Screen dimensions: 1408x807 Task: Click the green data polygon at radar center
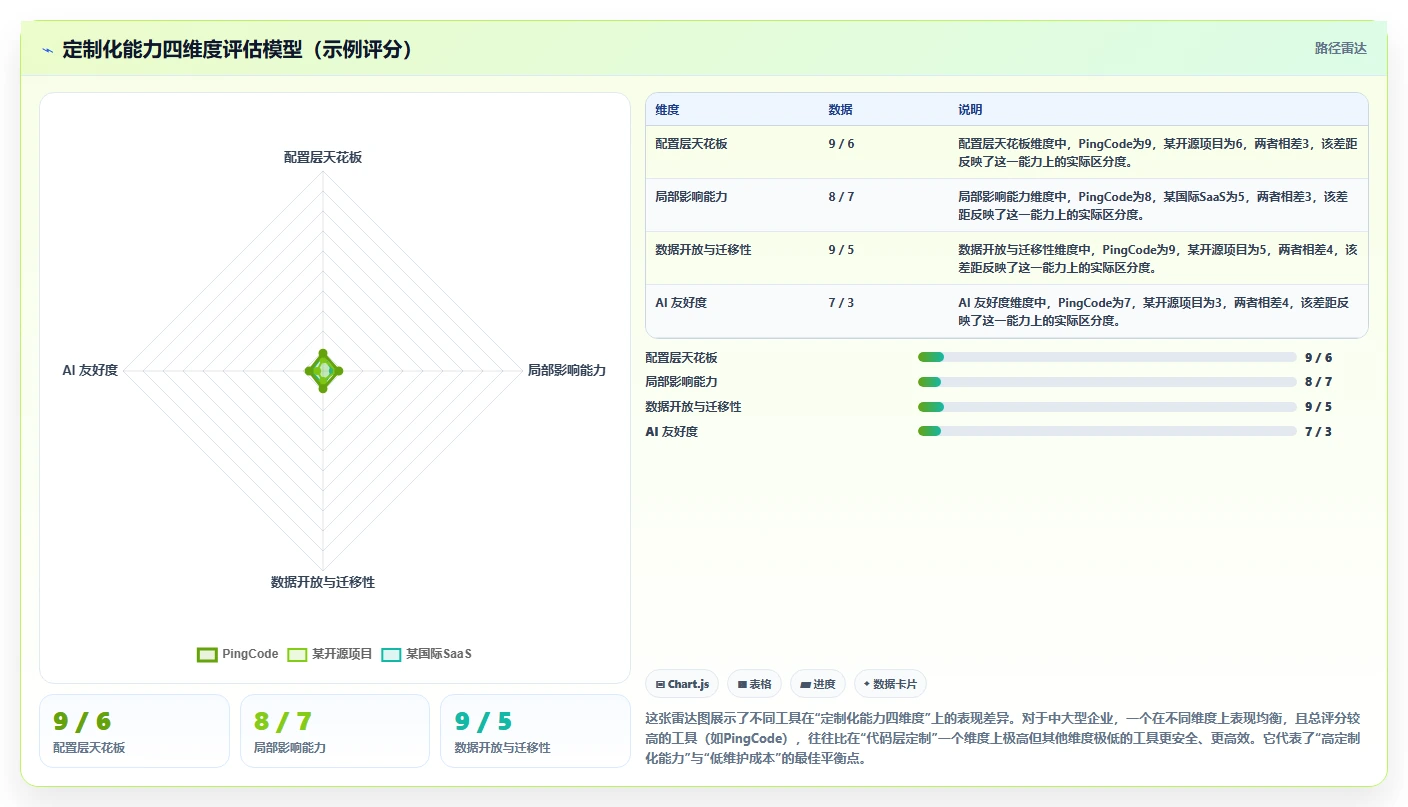(323, 371)
